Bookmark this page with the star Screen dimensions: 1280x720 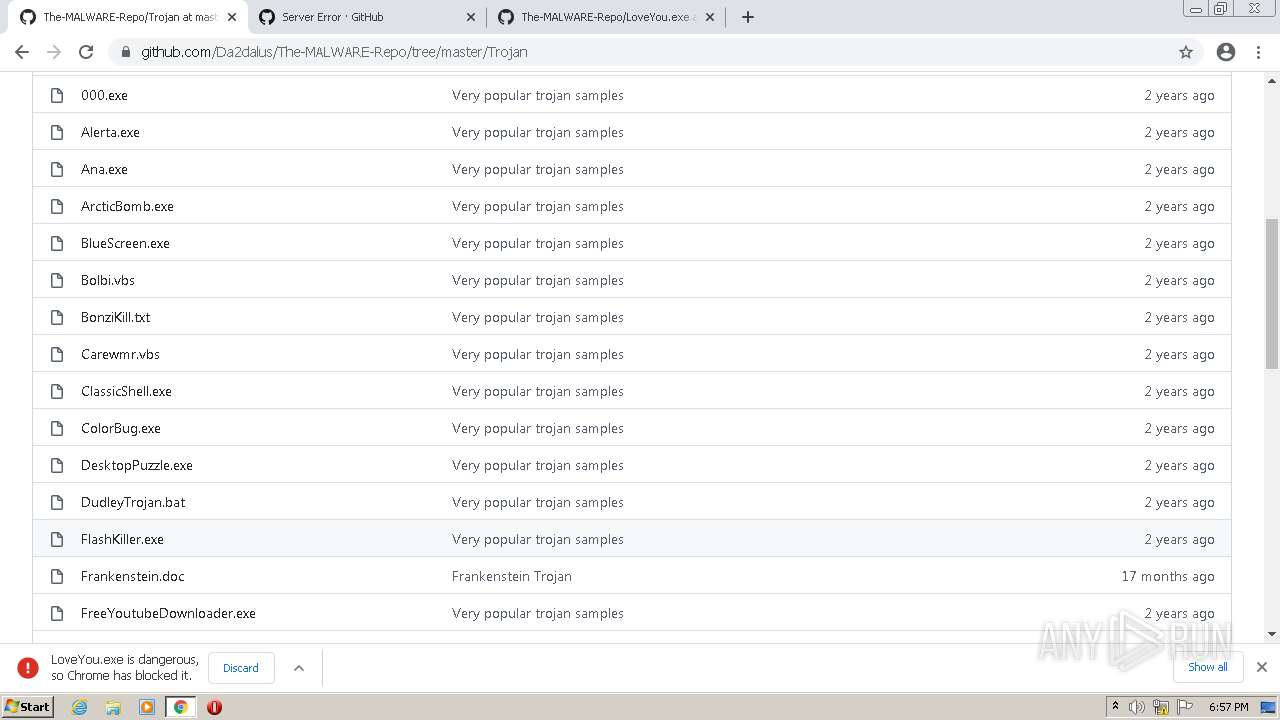pos(1186,52)
